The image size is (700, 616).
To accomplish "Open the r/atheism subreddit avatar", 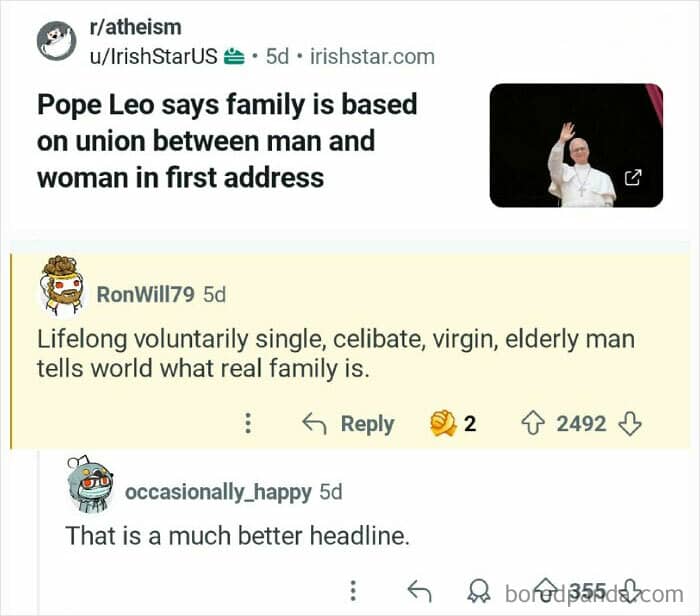I will tap(56, 41).
